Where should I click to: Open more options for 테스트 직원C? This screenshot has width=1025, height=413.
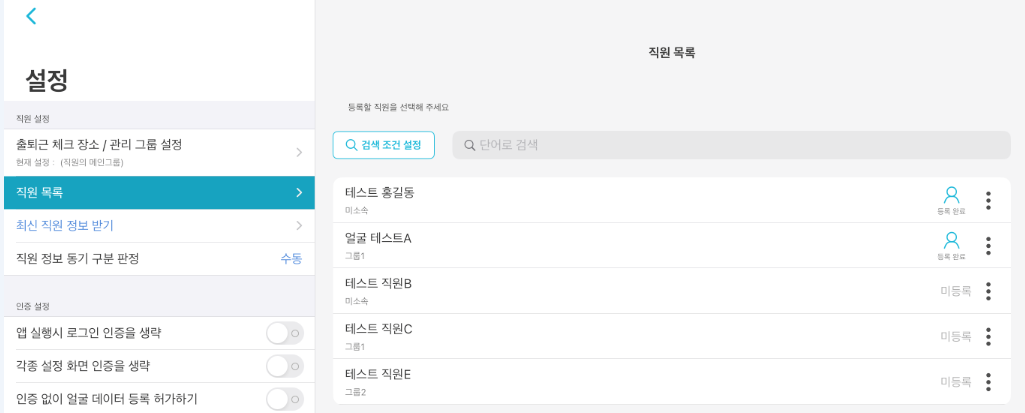(x=988, y=336)
